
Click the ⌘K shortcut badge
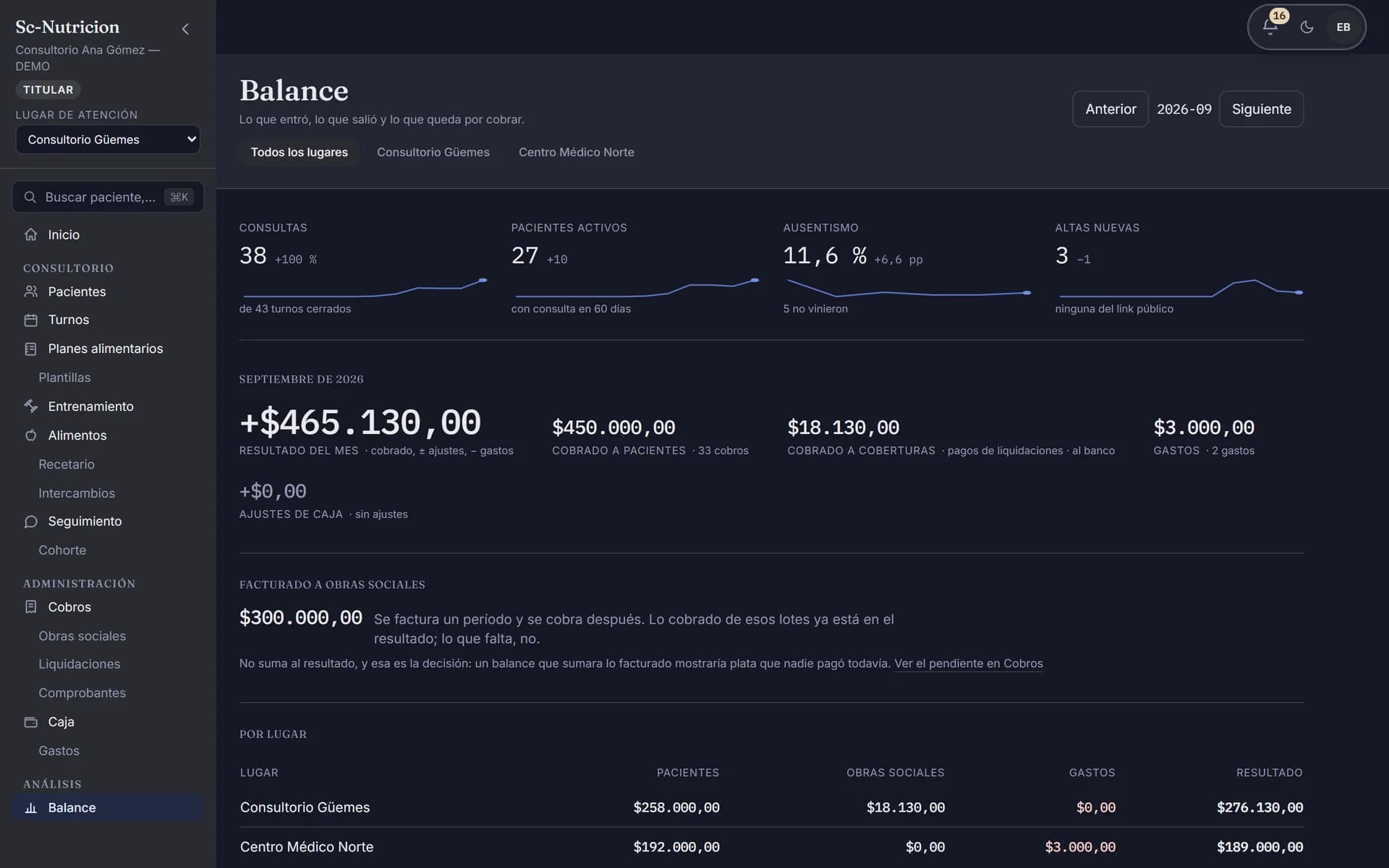(179, 197)
